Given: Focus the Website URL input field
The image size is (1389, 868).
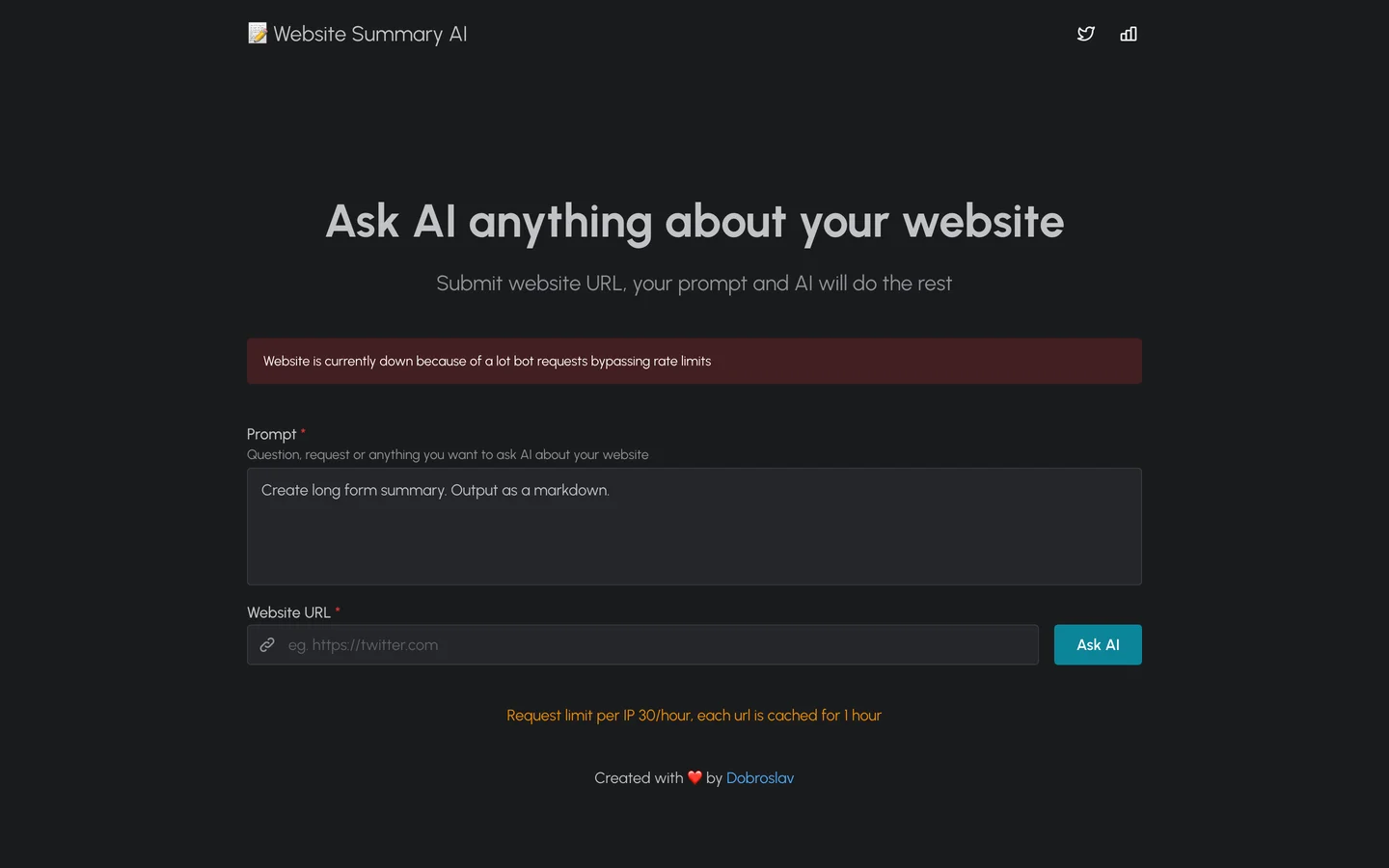Looking at the screenshot, I should (x=642, y=644).
